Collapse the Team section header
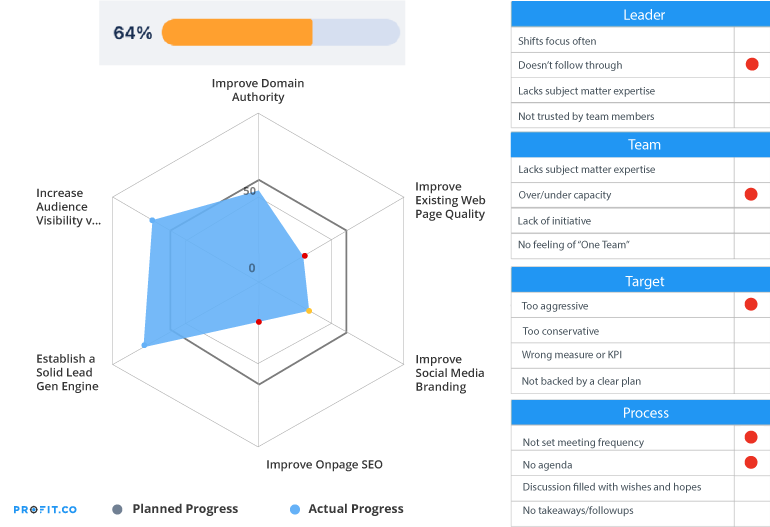 pos(640,144)
